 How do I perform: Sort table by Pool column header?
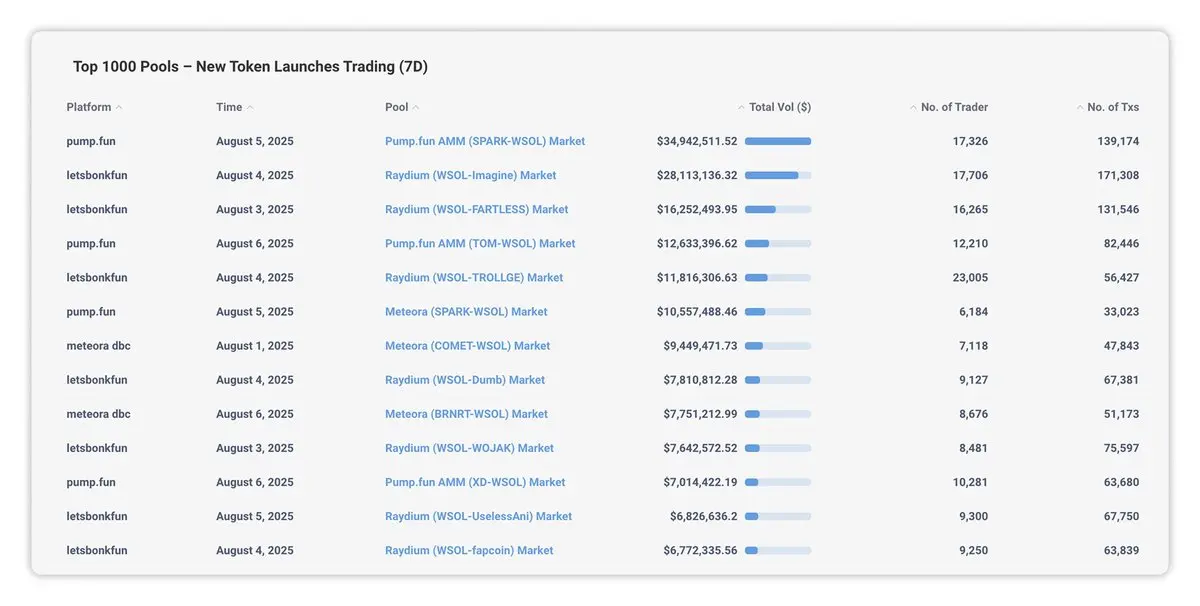tap(402, 107)
